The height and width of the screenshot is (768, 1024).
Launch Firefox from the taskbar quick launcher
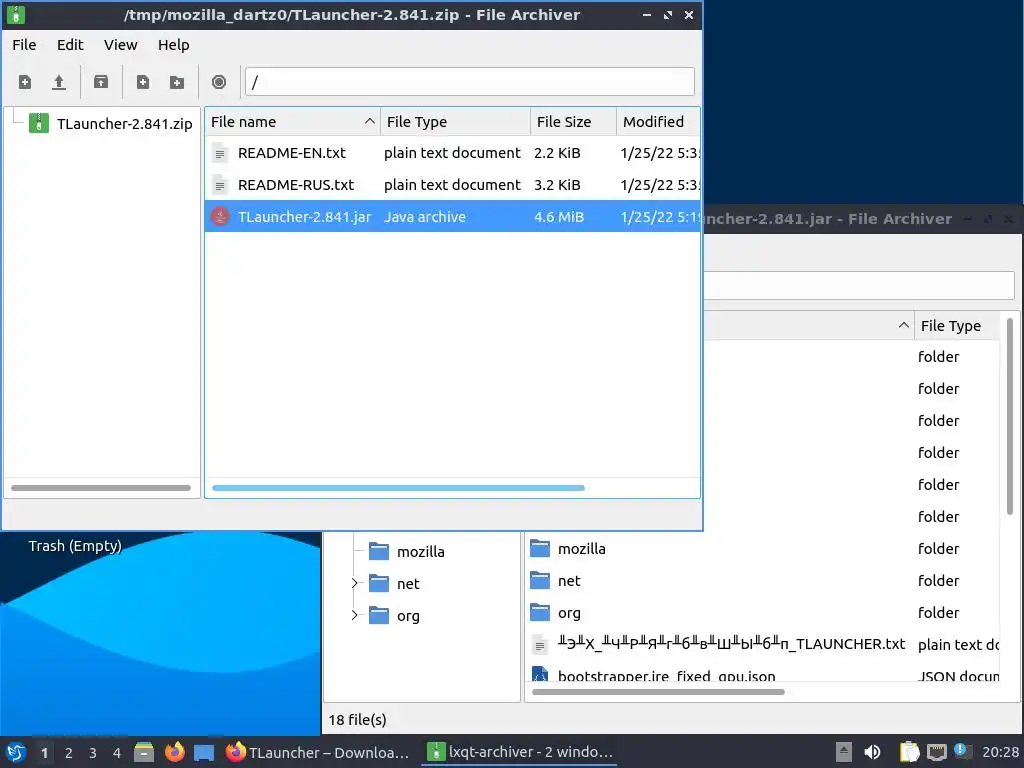coord(174,752)
